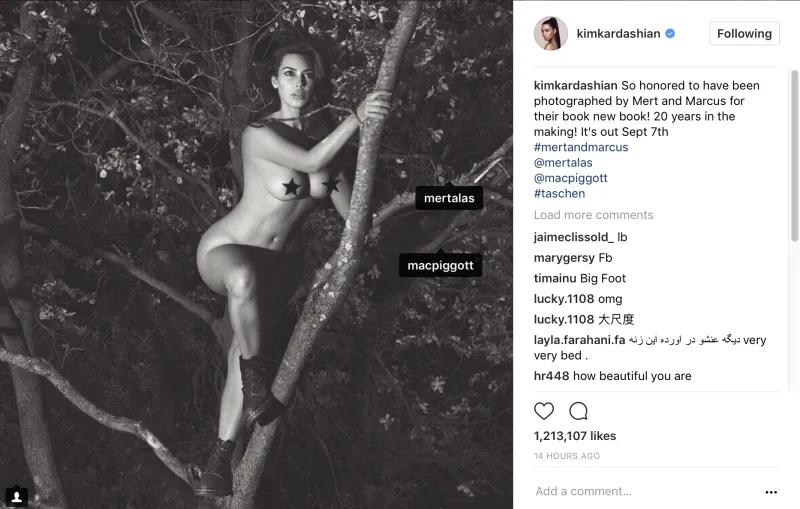Toggle the Following button

[744, 34]
